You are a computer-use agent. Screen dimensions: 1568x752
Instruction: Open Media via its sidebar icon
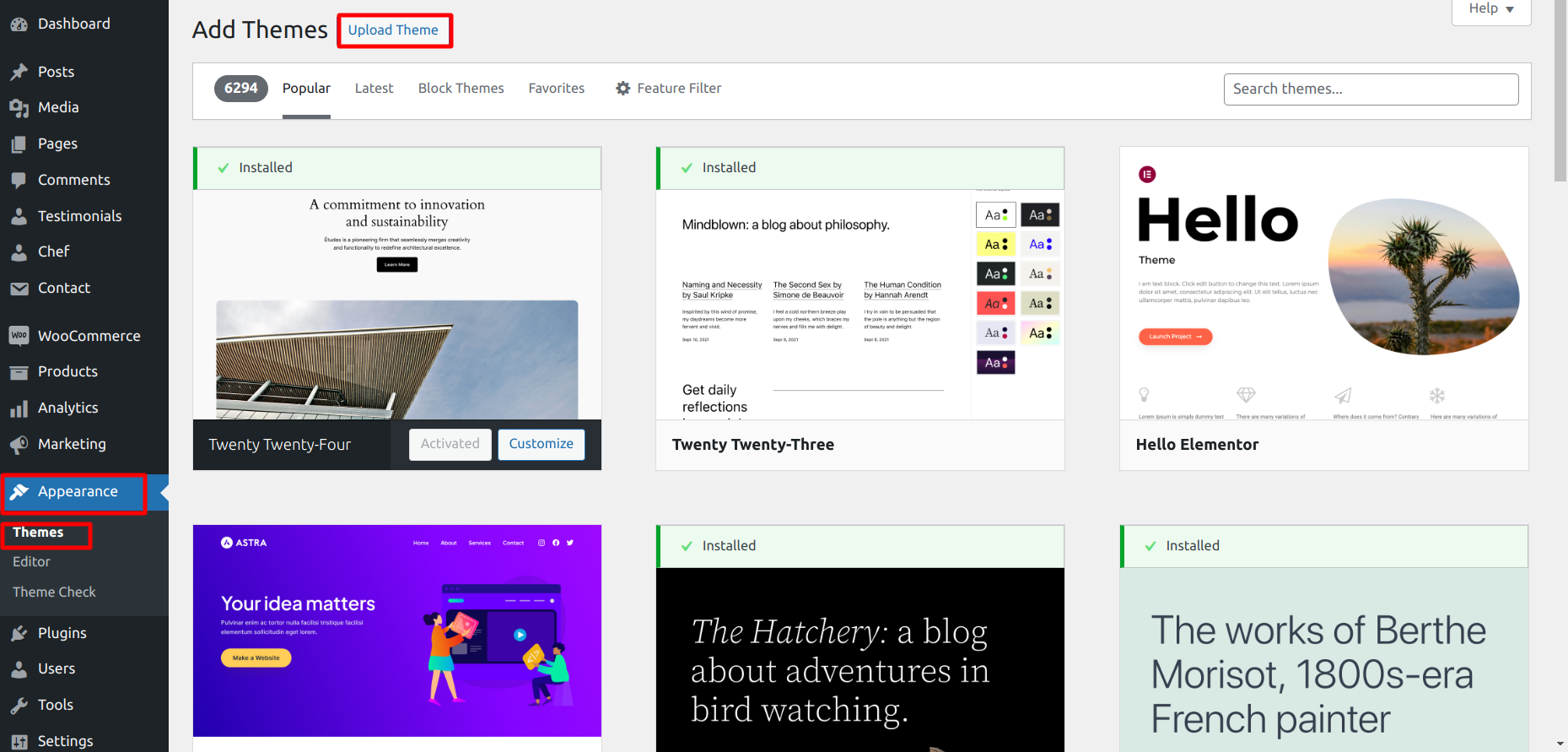point(19,108)
